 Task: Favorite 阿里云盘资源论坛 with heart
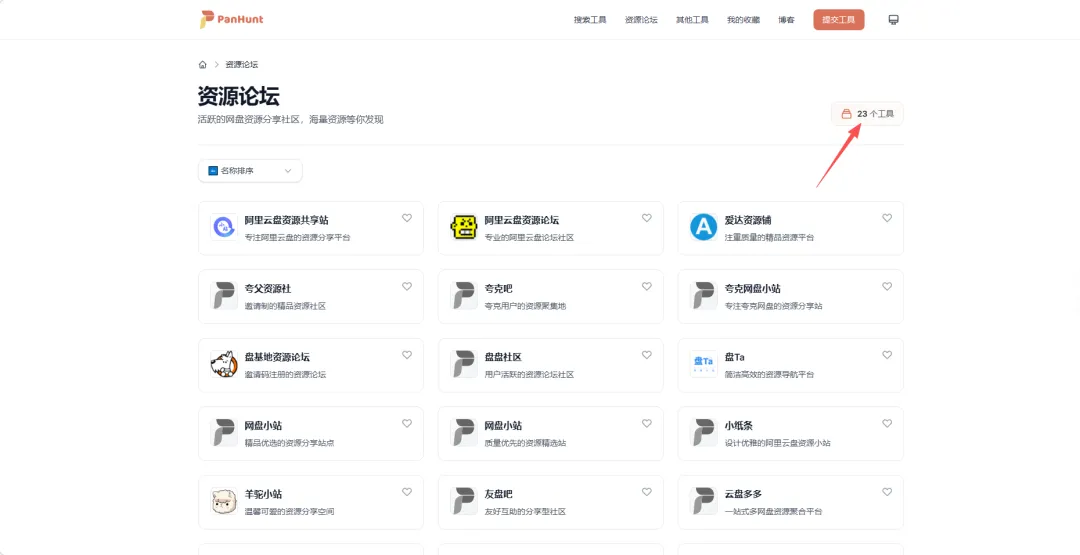tap(647, 218)
